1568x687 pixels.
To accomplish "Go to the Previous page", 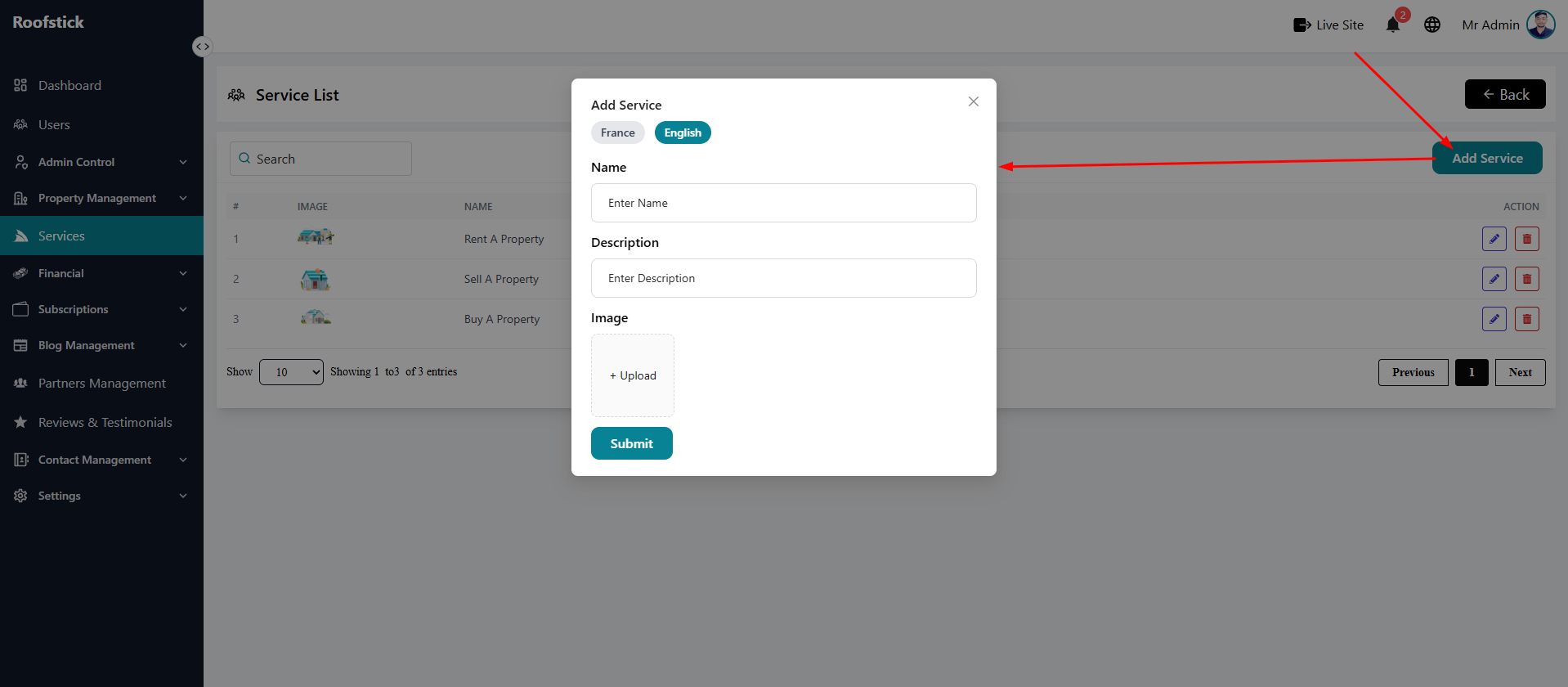I will 1413,372.
